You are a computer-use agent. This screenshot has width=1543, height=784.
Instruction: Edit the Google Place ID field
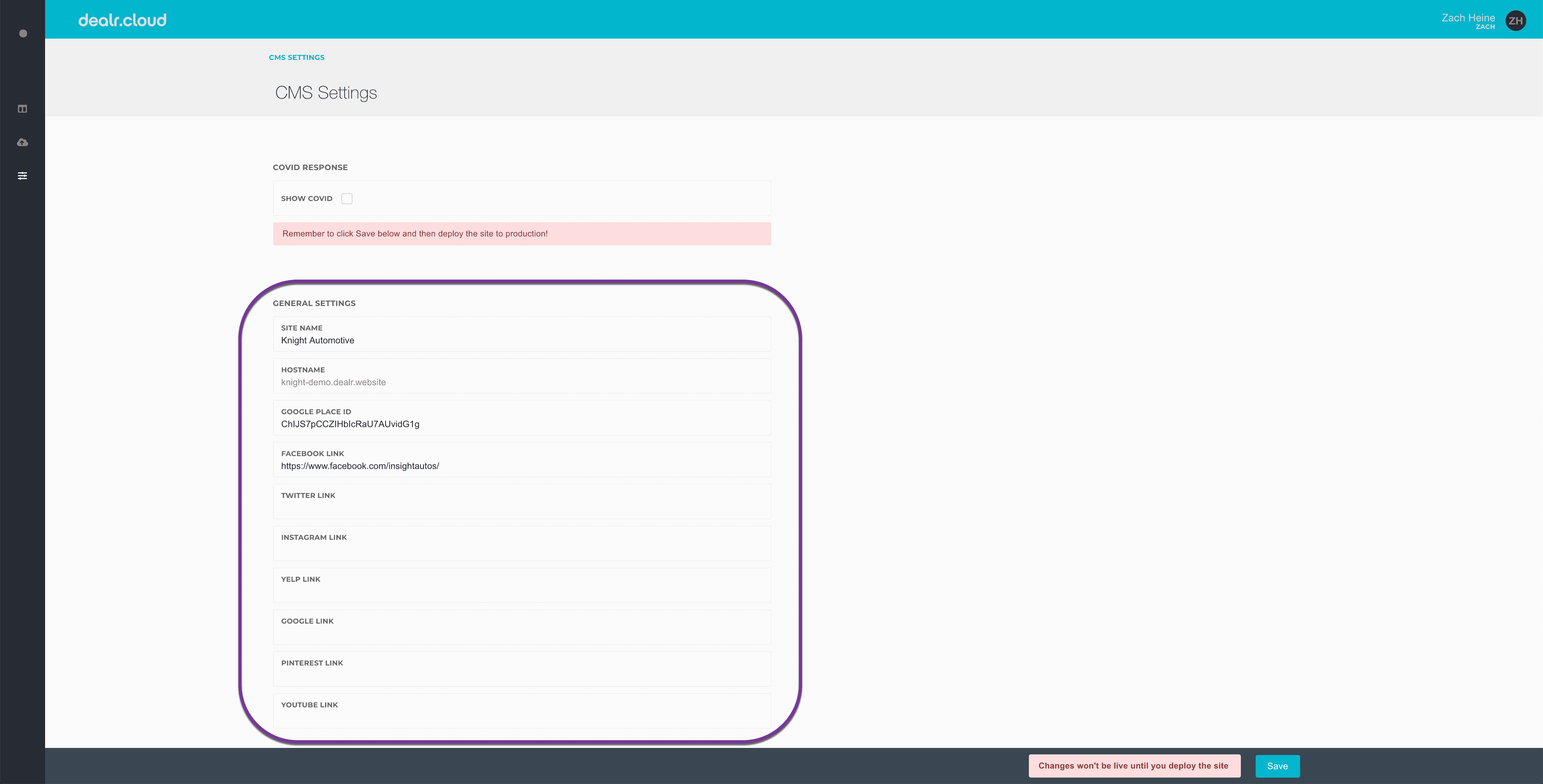[521, 424]
